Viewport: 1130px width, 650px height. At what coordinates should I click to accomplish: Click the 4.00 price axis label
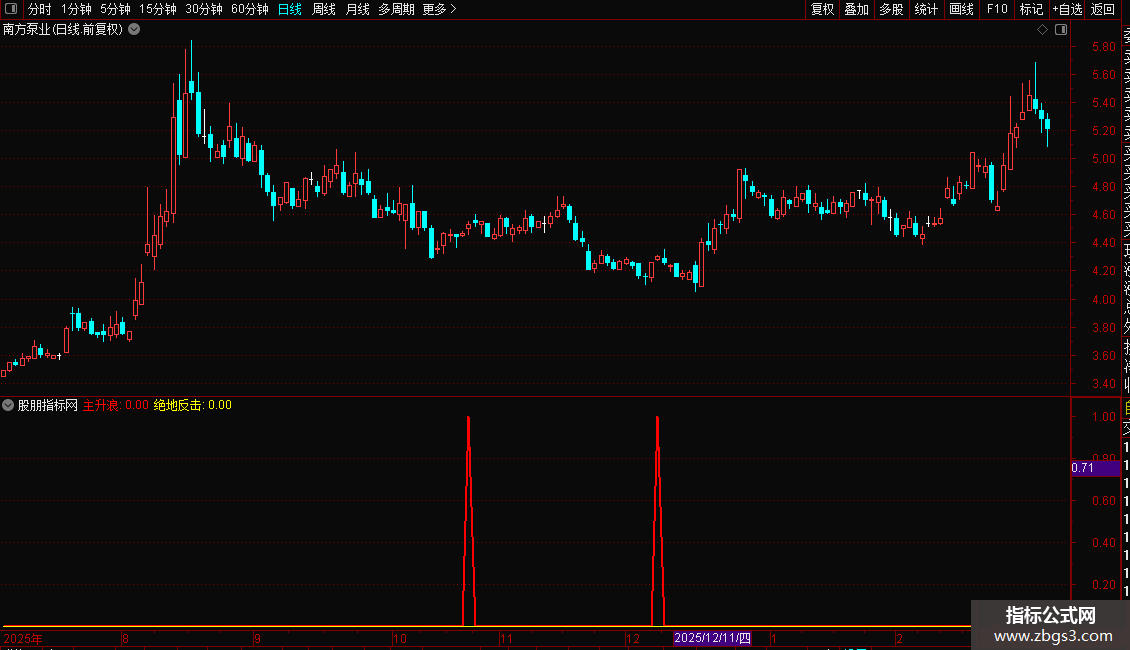tap(1103, 300)
